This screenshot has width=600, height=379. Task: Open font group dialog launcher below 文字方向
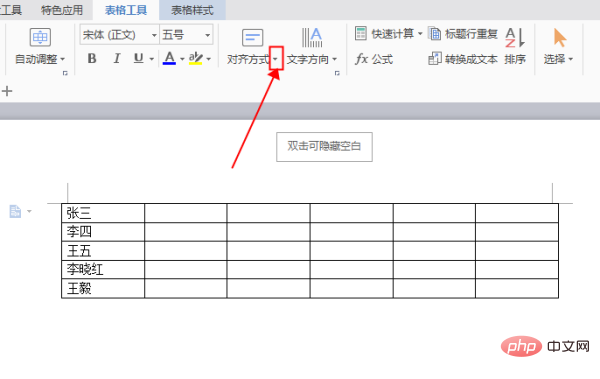(x=337, y=73)
